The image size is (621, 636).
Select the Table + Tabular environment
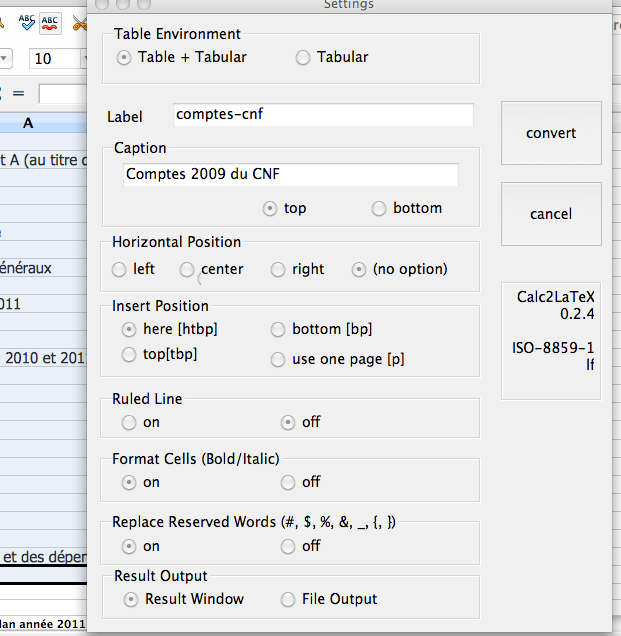(x=124, y=58)
